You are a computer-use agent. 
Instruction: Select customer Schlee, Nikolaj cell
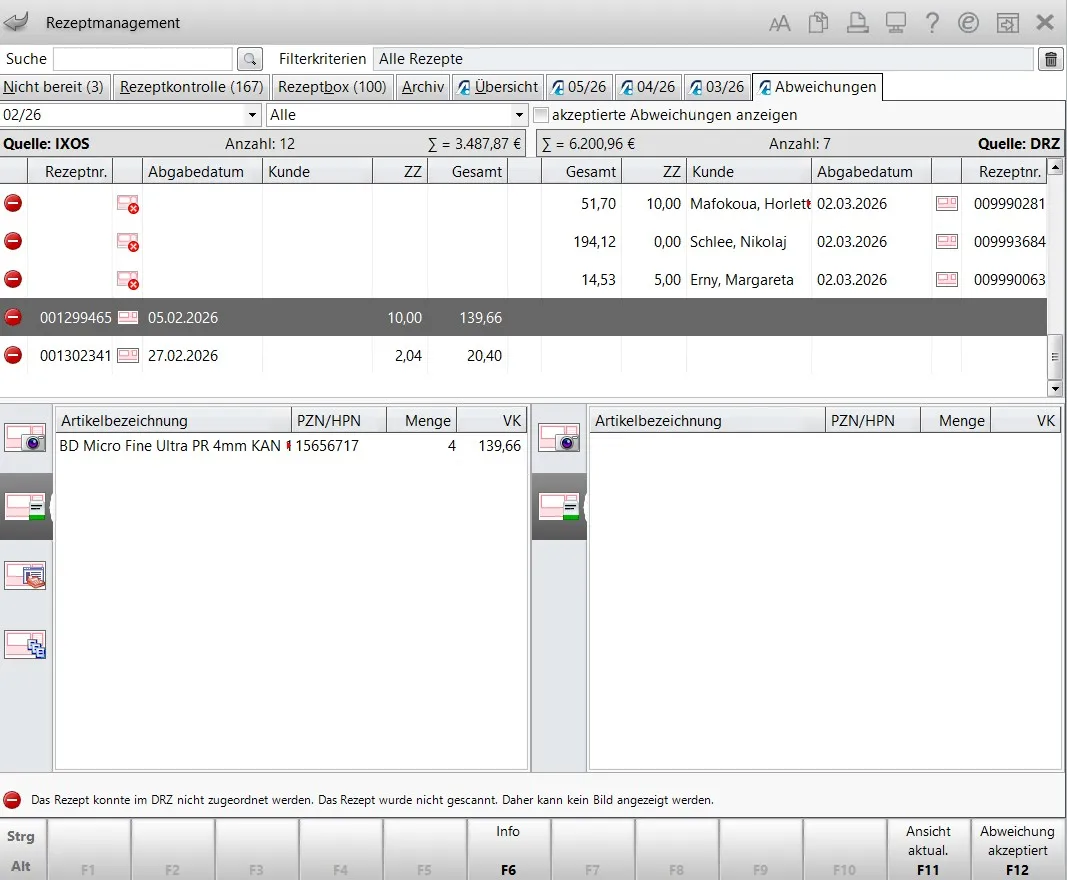(749, 242)
